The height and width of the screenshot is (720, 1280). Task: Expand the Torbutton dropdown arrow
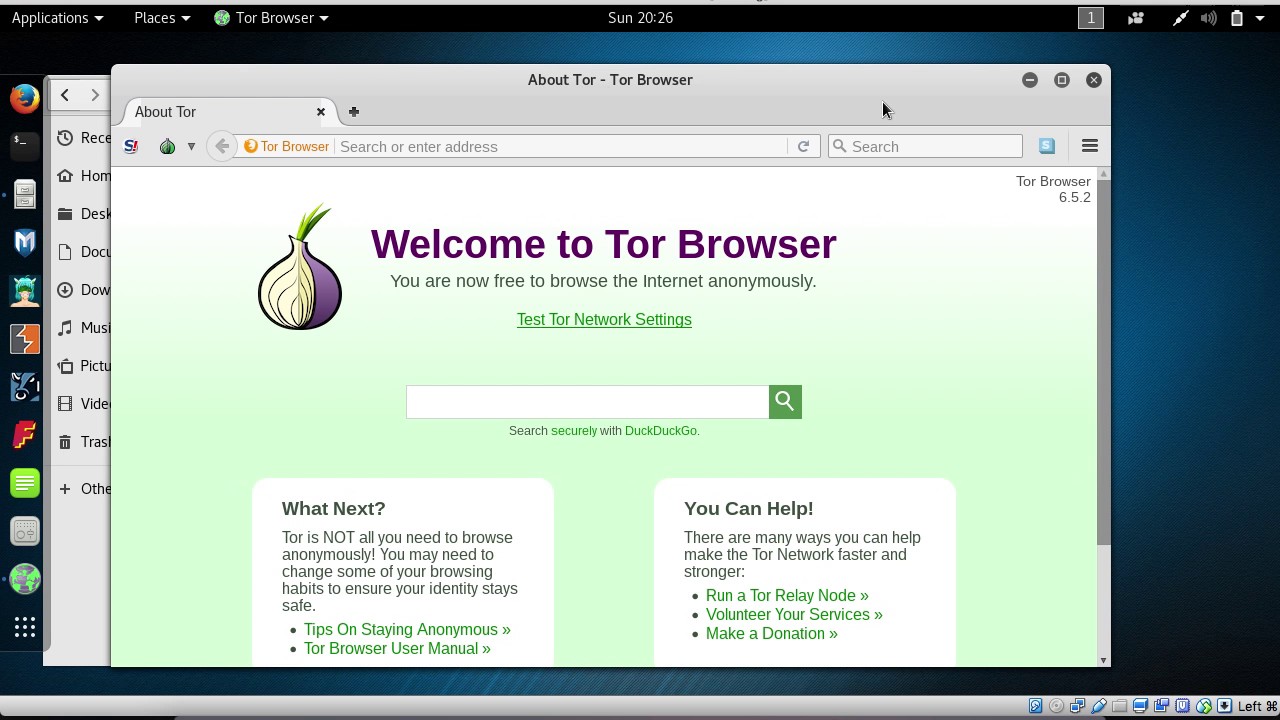[x=191, y=146]
